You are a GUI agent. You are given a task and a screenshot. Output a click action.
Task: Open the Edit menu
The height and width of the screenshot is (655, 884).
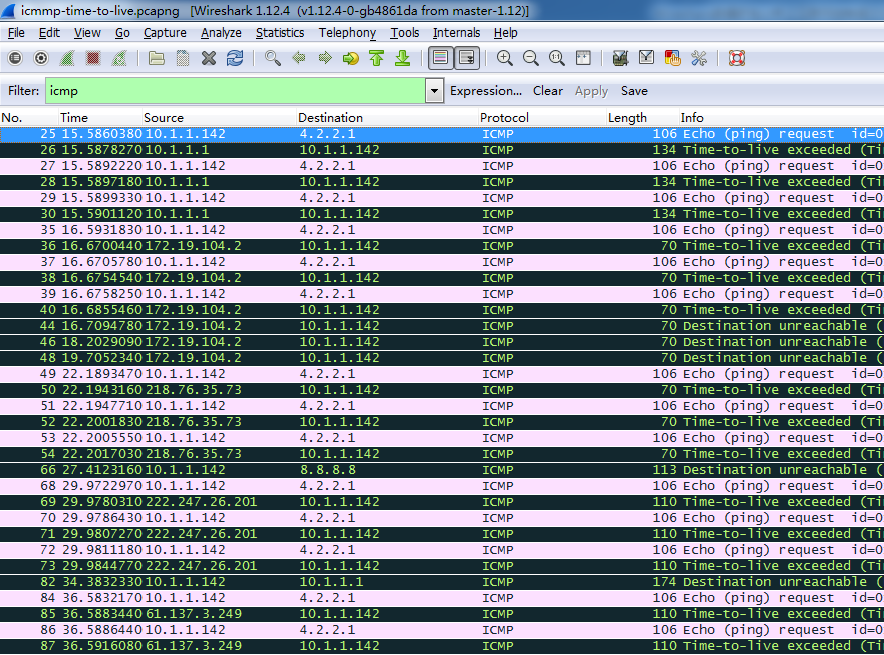tap(49, 33)
